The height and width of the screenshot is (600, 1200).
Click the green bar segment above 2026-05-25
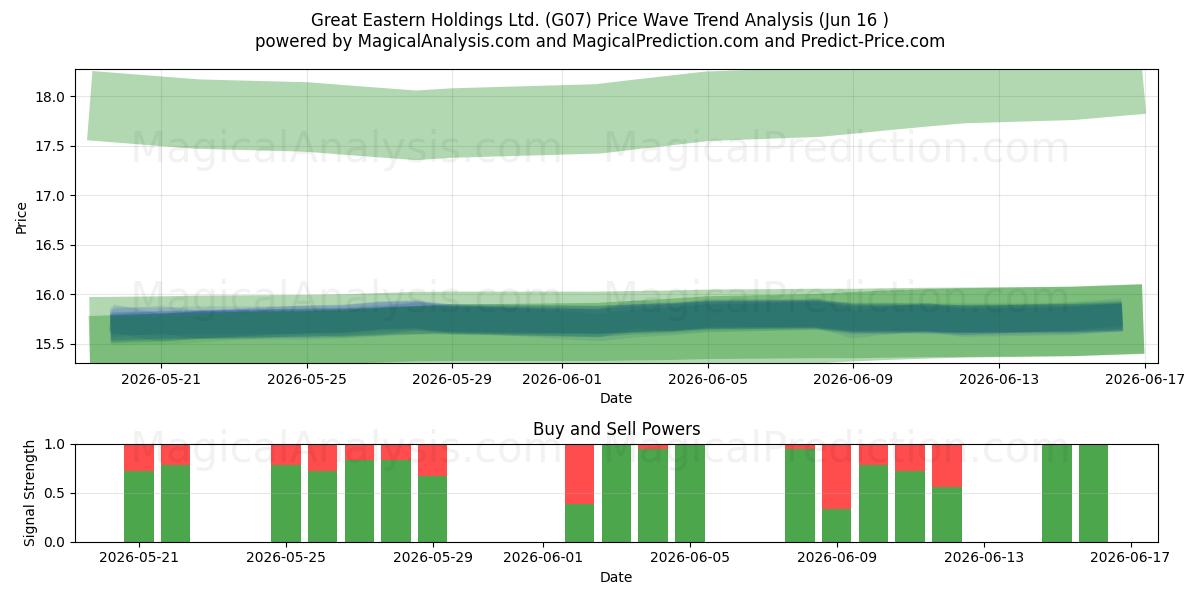click(286, 504)
